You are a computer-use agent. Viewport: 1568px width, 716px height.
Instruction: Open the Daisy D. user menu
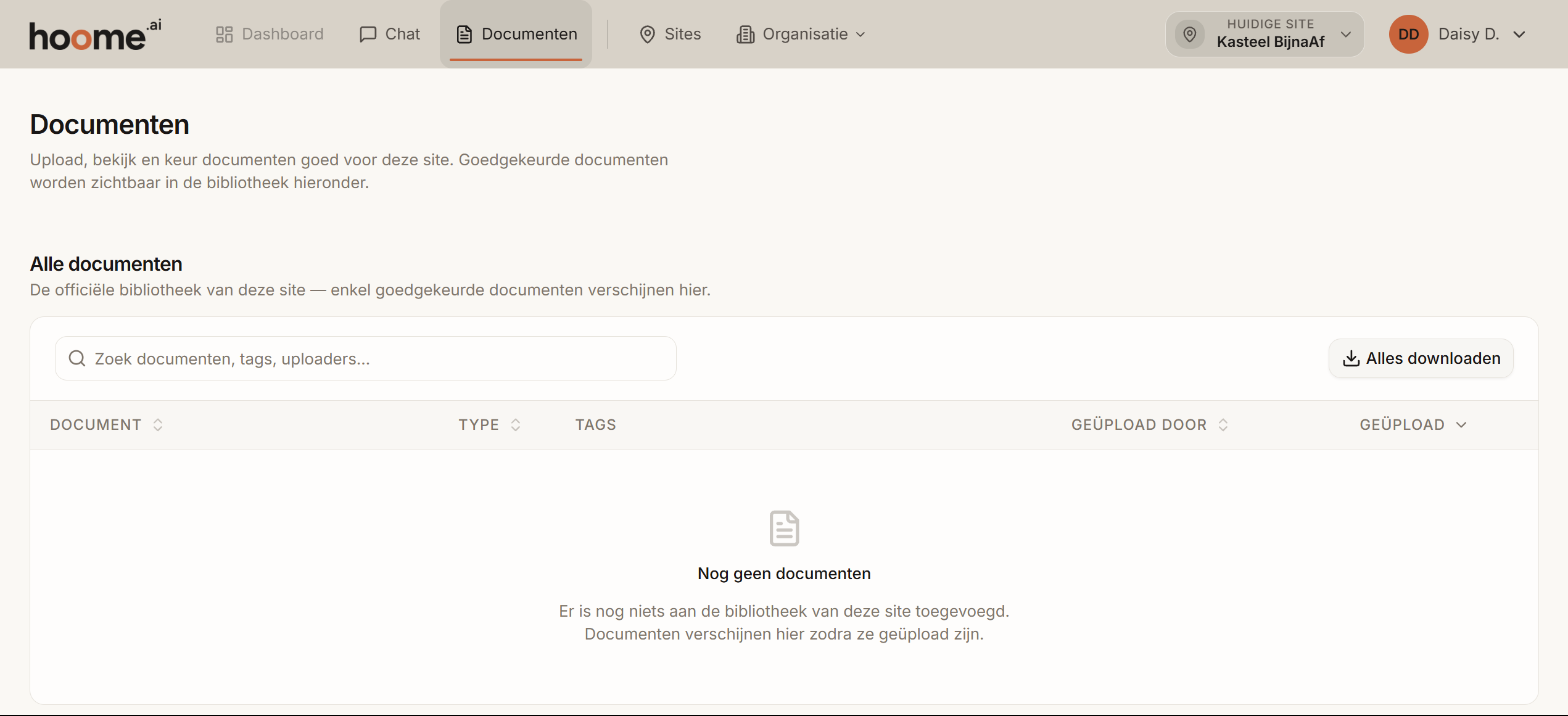[x=1458, y=34]
